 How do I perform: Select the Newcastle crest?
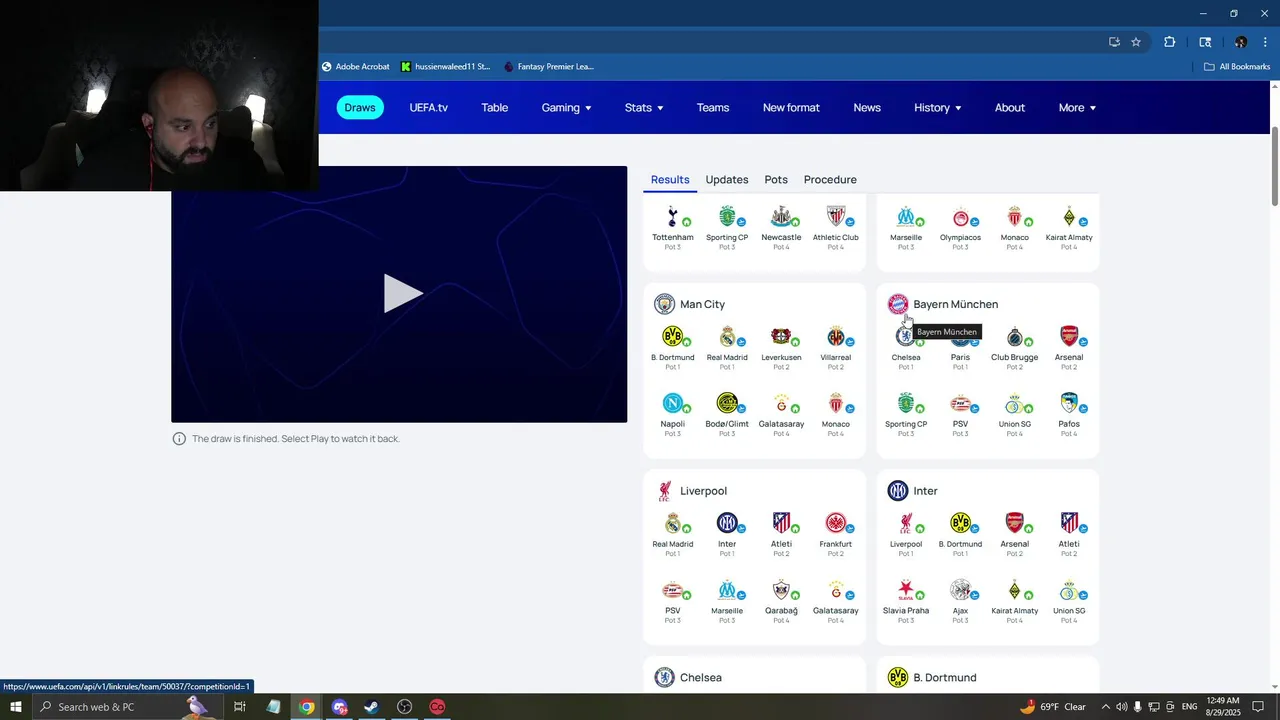(781, 216)
